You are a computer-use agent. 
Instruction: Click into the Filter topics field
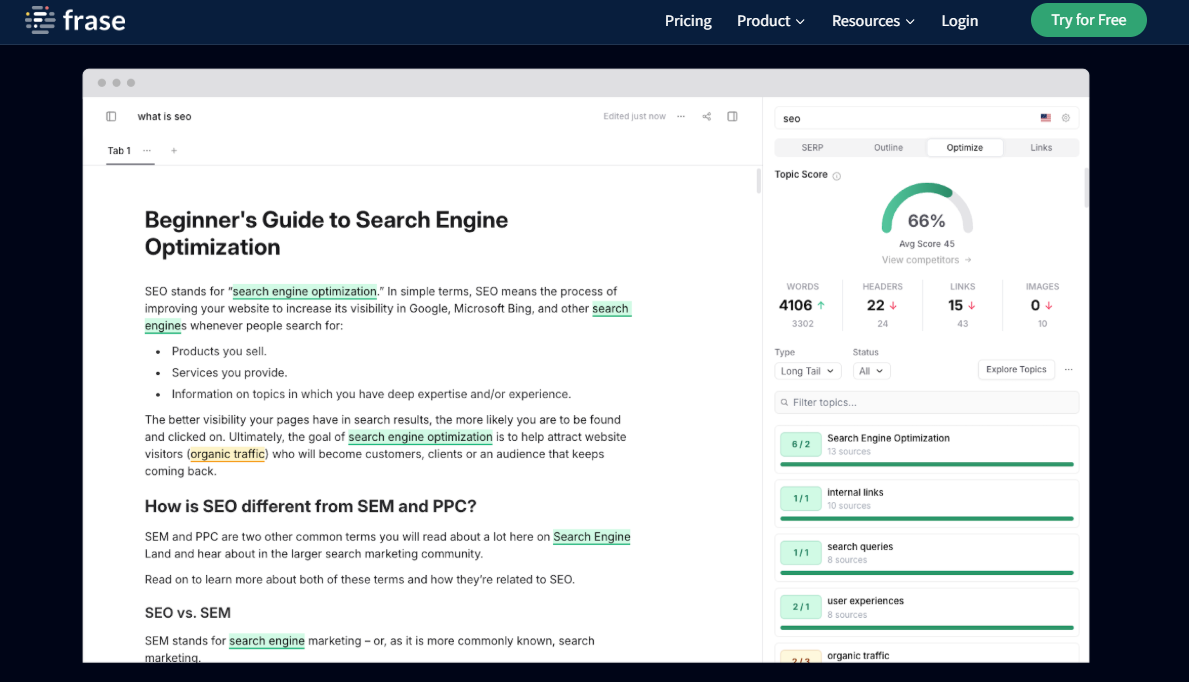[927, 402]
